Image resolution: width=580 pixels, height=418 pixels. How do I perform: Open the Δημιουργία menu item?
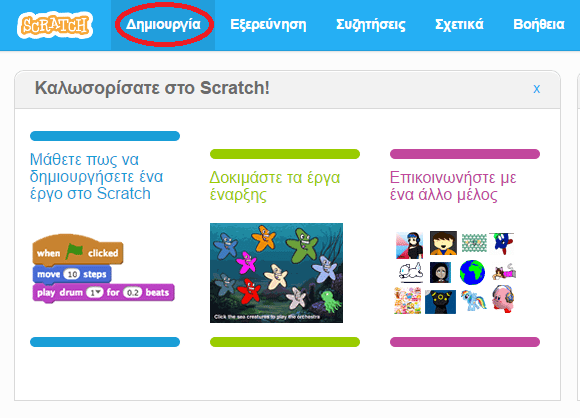[x=163, y=24]
